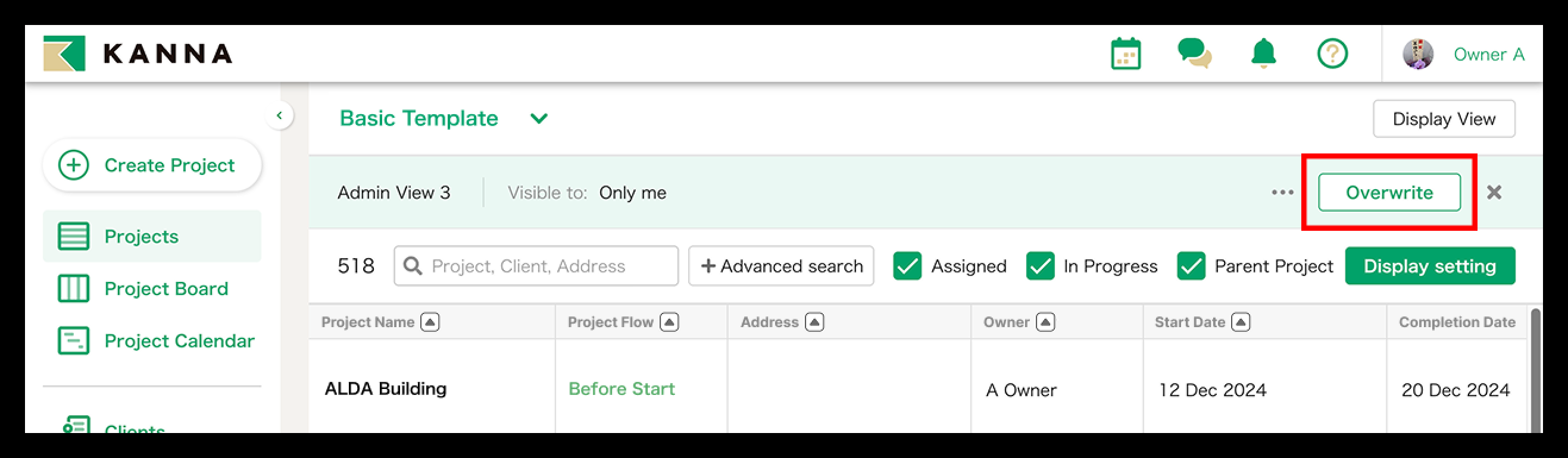The width and height of the screenshot is (1568, 458).
Task: Click the green Display setting button
Action: click(x=1430, y=266)
